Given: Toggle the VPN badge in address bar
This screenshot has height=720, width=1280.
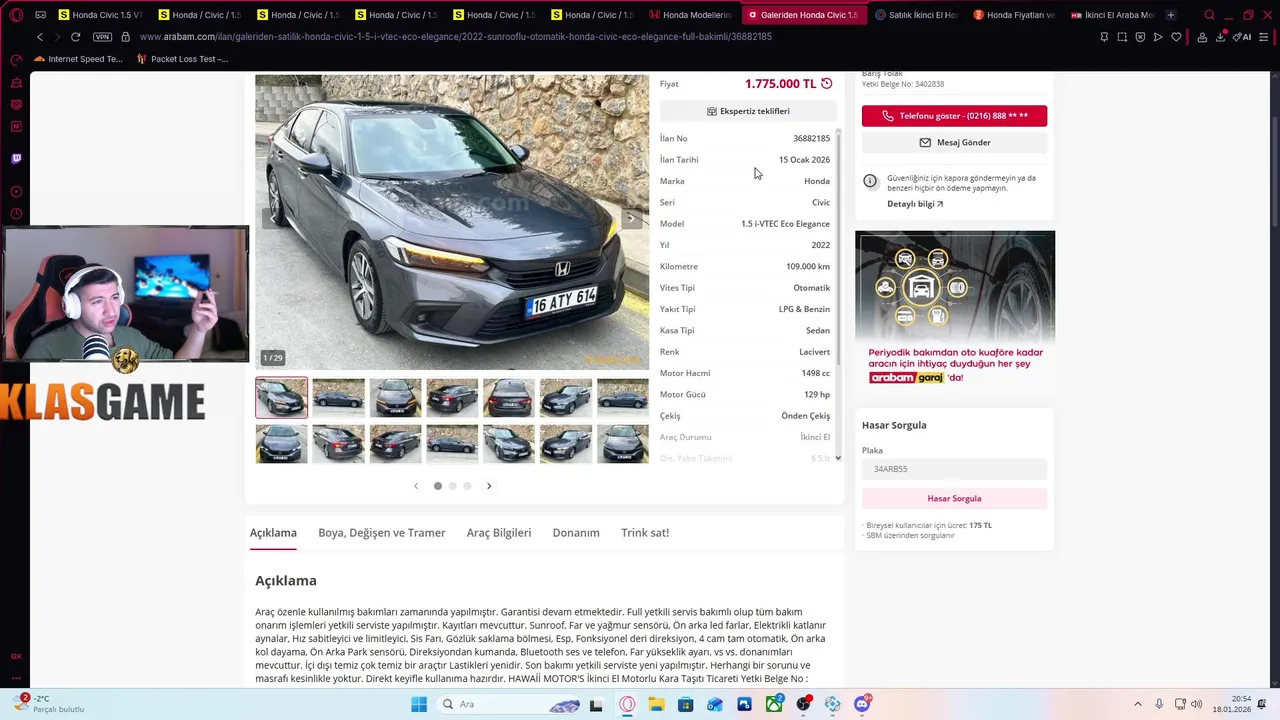Looking at the screenshot, I should pyautogui.click(x=102, y=37).
